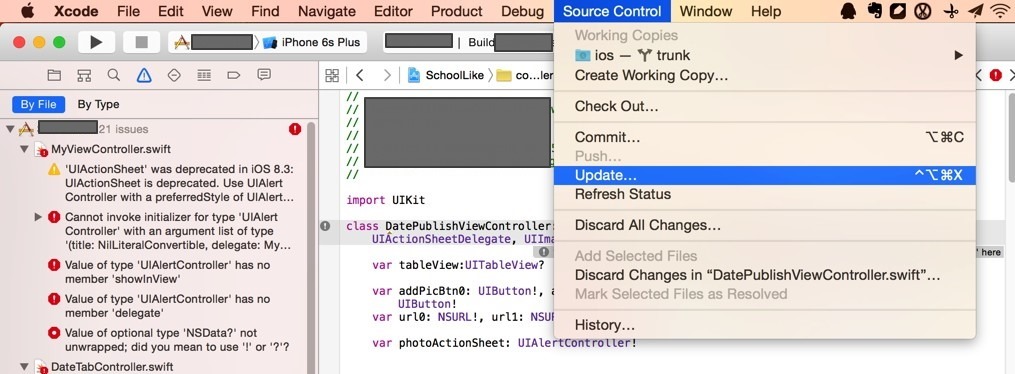
Task: Show related items grid icon in editor
Action: 332,75
